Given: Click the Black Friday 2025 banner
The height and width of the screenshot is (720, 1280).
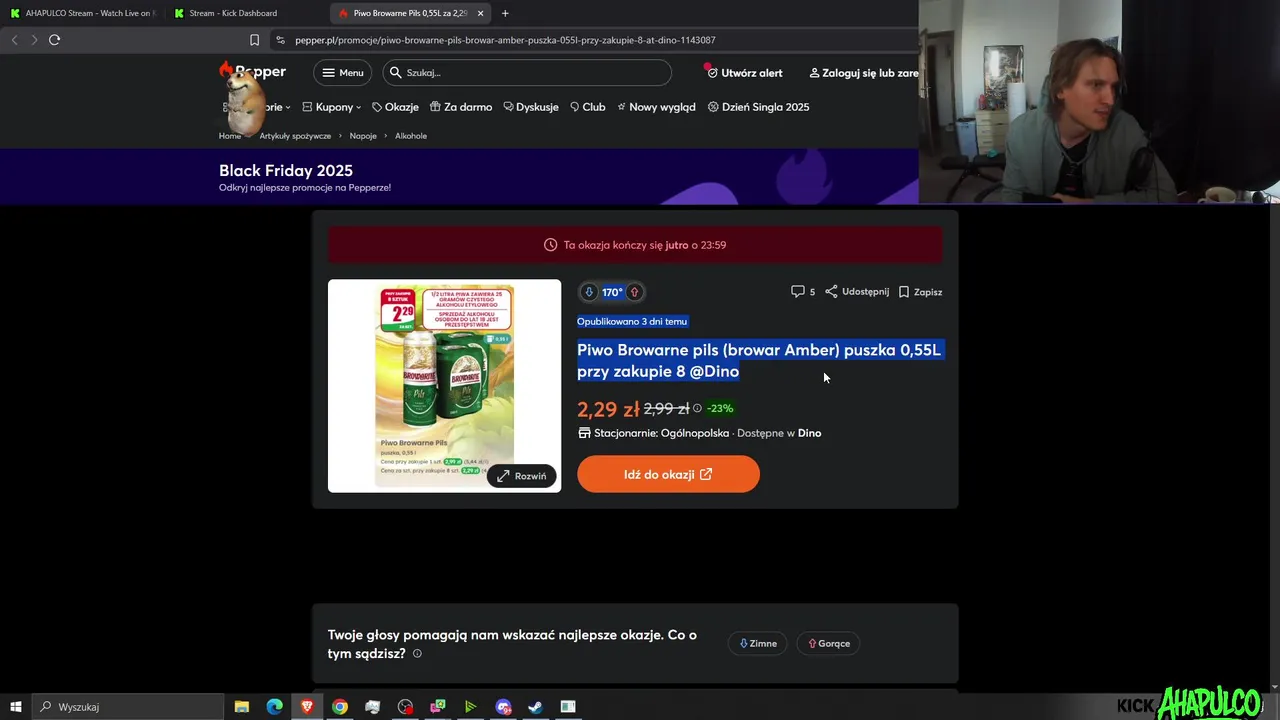Looking at the screenshot, I should tap(459, 177).
